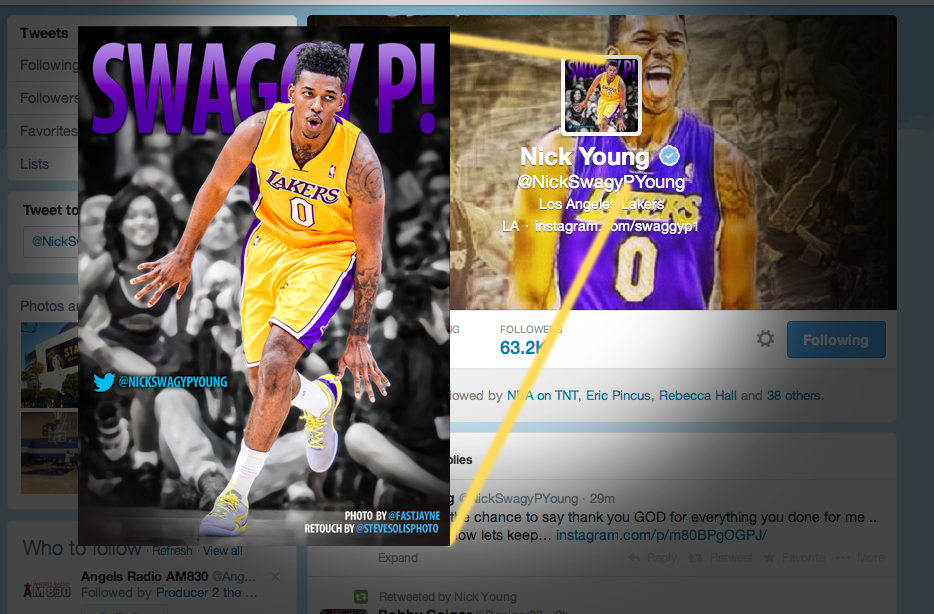Open the More menu on tweet

(860, 558)
